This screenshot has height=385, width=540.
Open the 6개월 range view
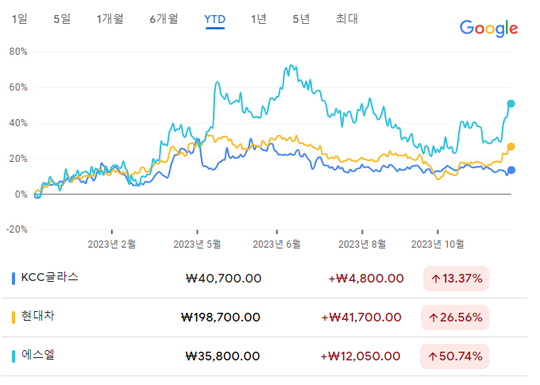tap(164, 19)
